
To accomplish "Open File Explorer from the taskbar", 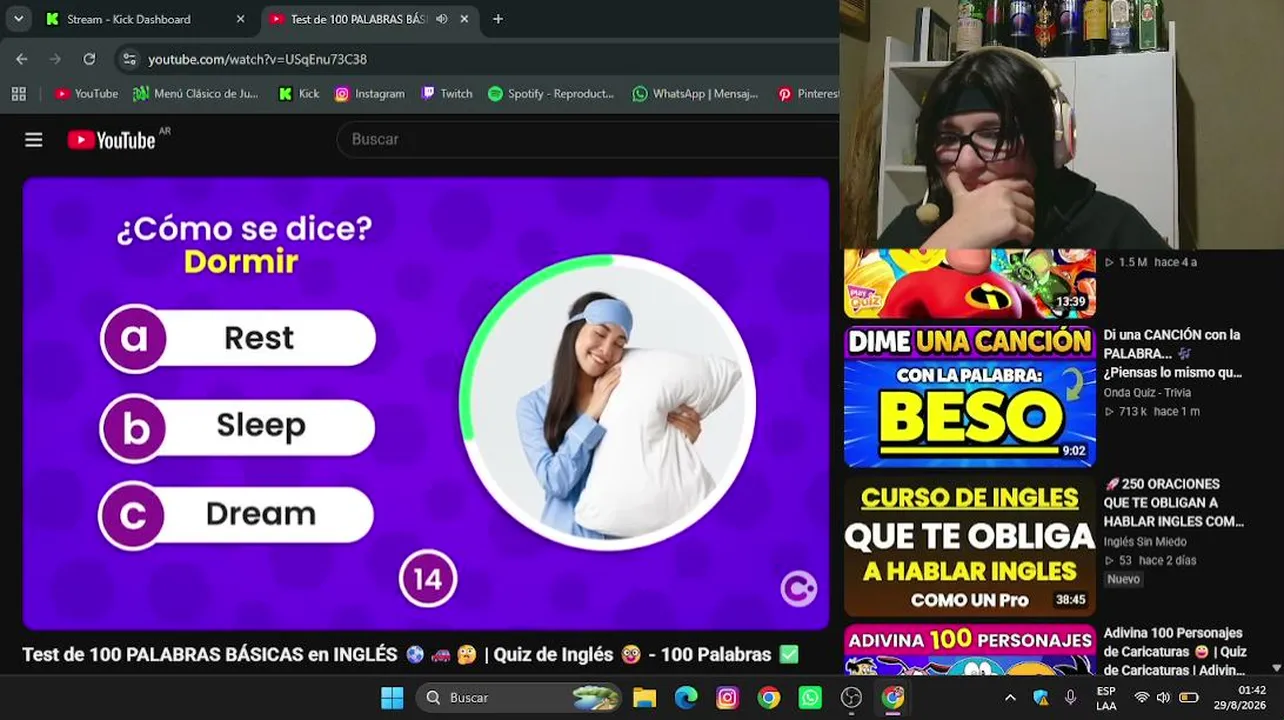I will 644,697.
